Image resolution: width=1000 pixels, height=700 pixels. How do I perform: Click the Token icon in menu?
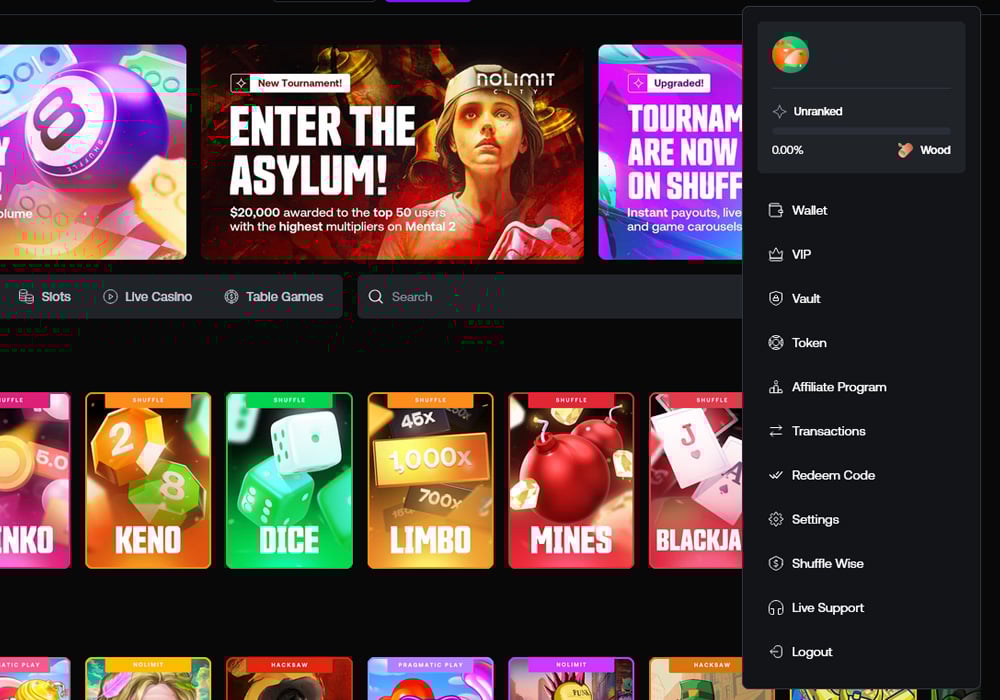pyautogui.click(x=775, y=343)
